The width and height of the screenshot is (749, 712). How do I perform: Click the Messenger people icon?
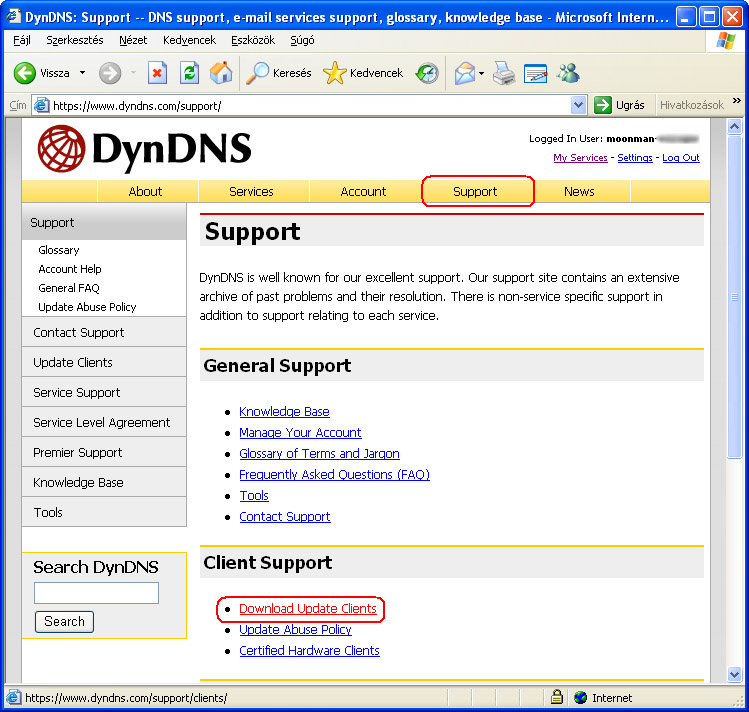point(568,73)
